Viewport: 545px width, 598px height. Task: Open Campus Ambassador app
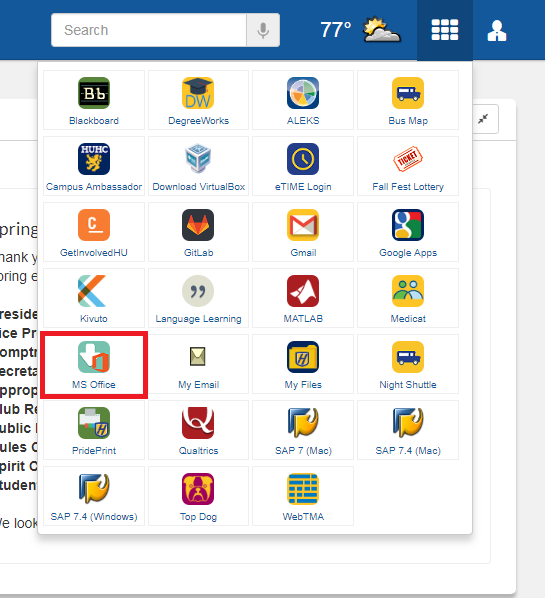click(94, 166)
